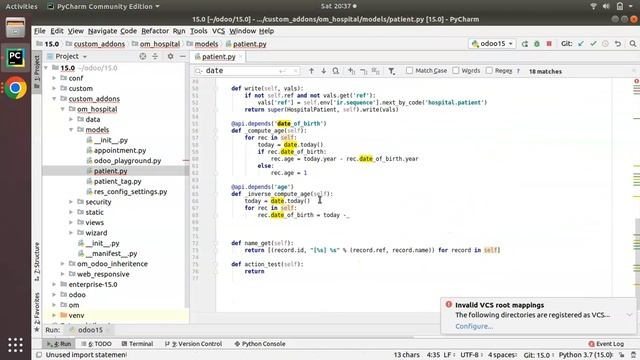640x360 pixels.
Task: Click Git revert arrow icon
Action: [x=618, y=44]
